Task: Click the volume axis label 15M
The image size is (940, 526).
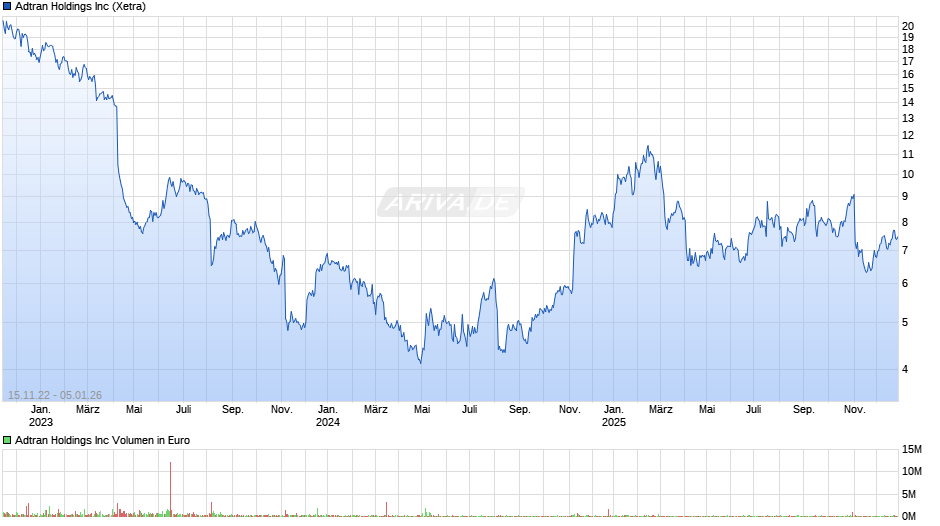Action: coord(912,449)
